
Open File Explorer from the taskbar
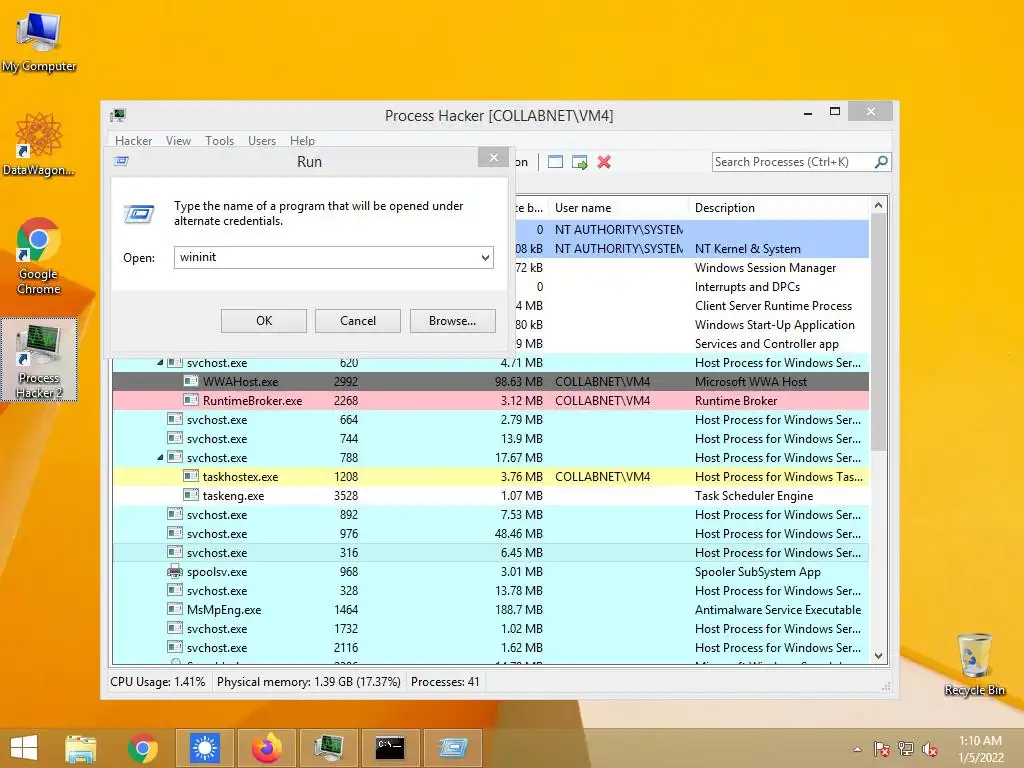point(81,748)
